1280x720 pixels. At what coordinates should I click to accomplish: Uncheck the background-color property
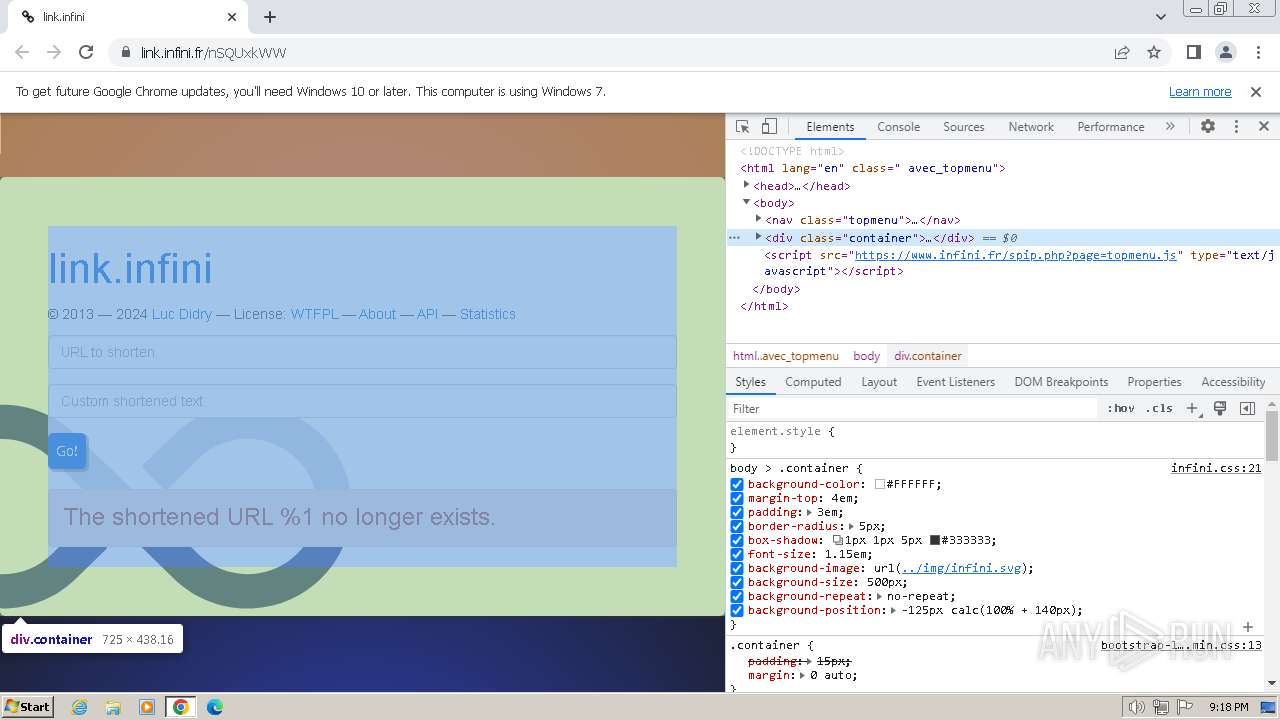pos(737,484)
